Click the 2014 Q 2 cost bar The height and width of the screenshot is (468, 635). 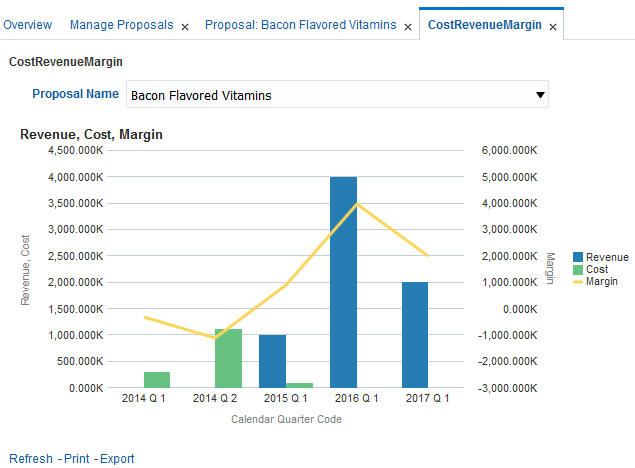(229, 358)
